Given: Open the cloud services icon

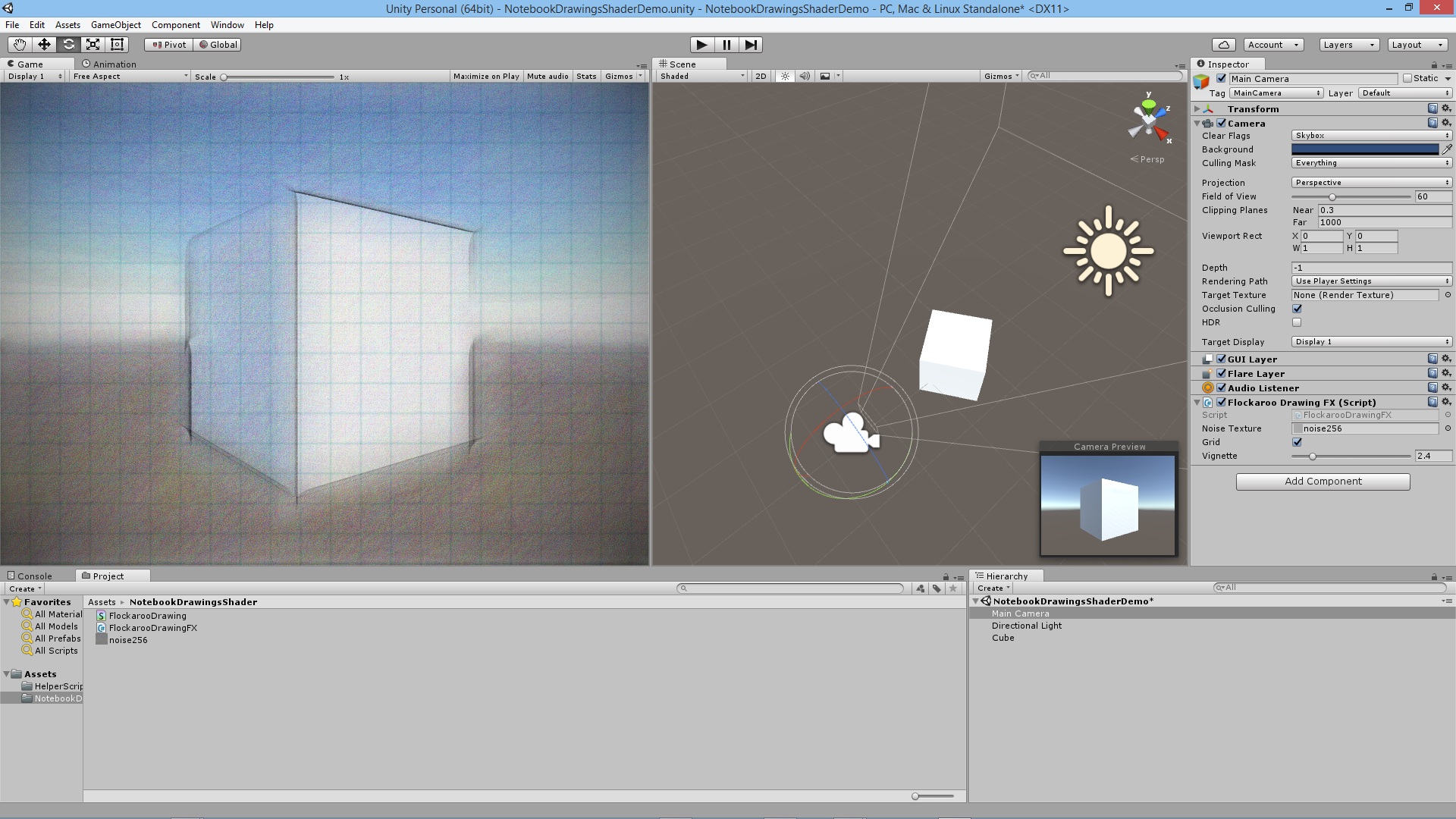Looking at the screenshot, I should point(1223,45).
